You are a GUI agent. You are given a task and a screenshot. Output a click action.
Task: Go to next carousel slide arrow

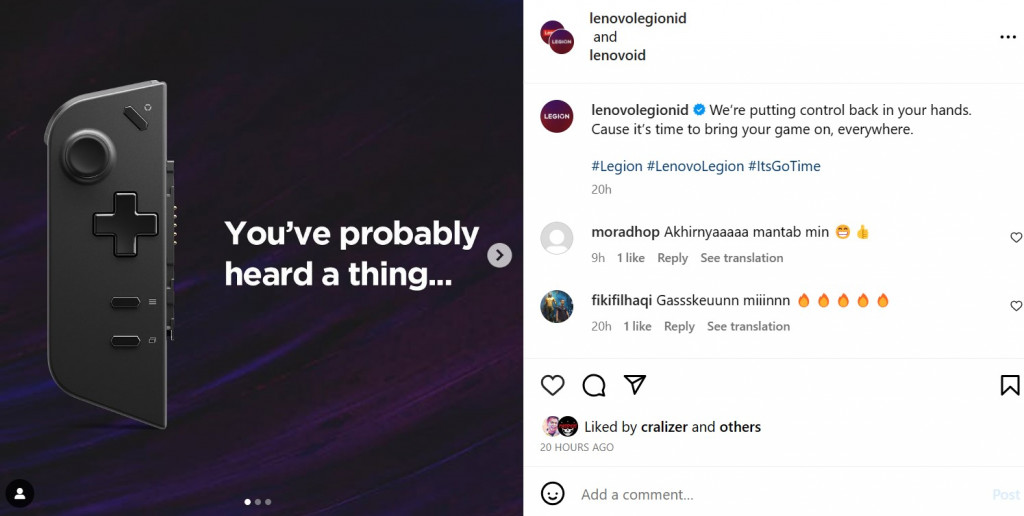tap(499, 256)
